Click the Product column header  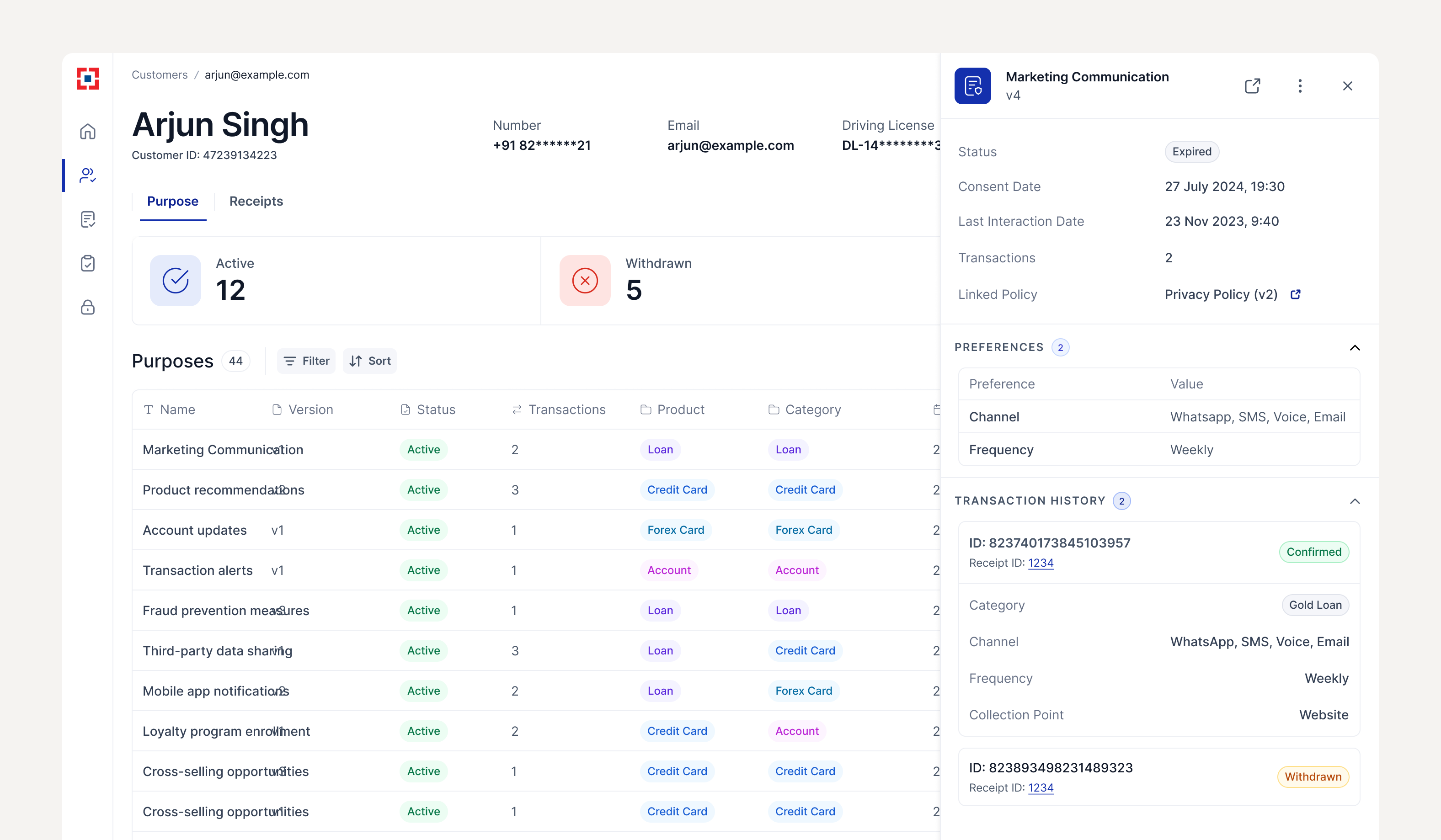(672, 409)
